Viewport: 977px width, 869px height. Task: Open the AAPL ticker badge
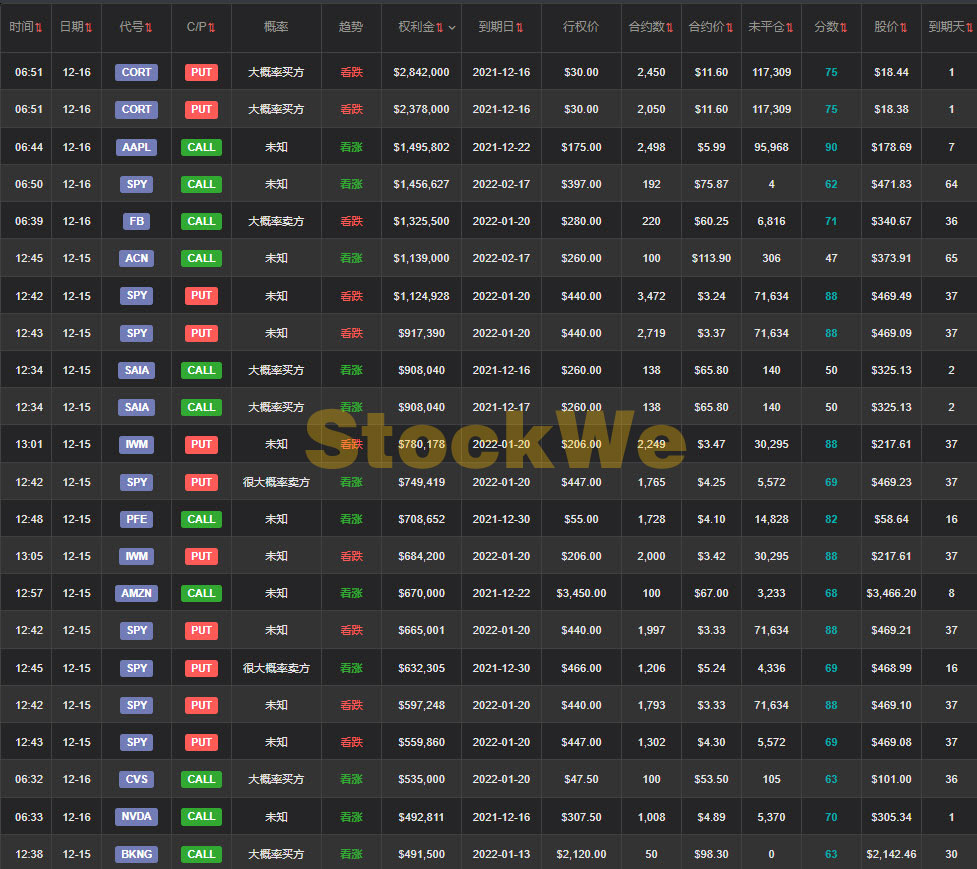(x=136, y=147)
